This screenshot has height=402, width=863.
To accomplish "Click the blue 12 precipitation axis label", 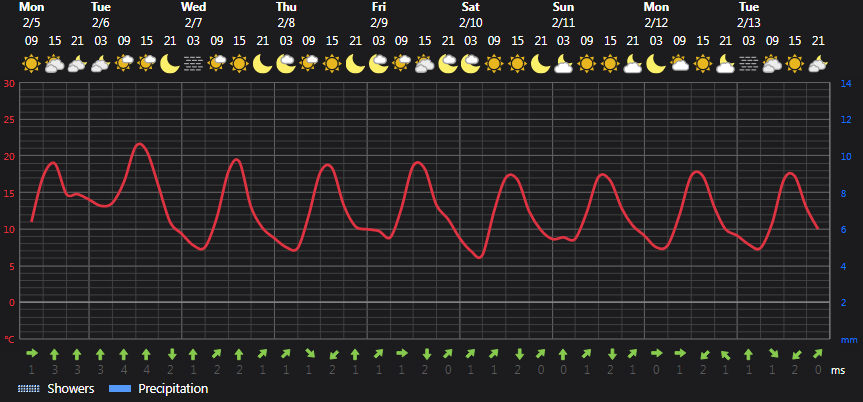I will [846, 120].
